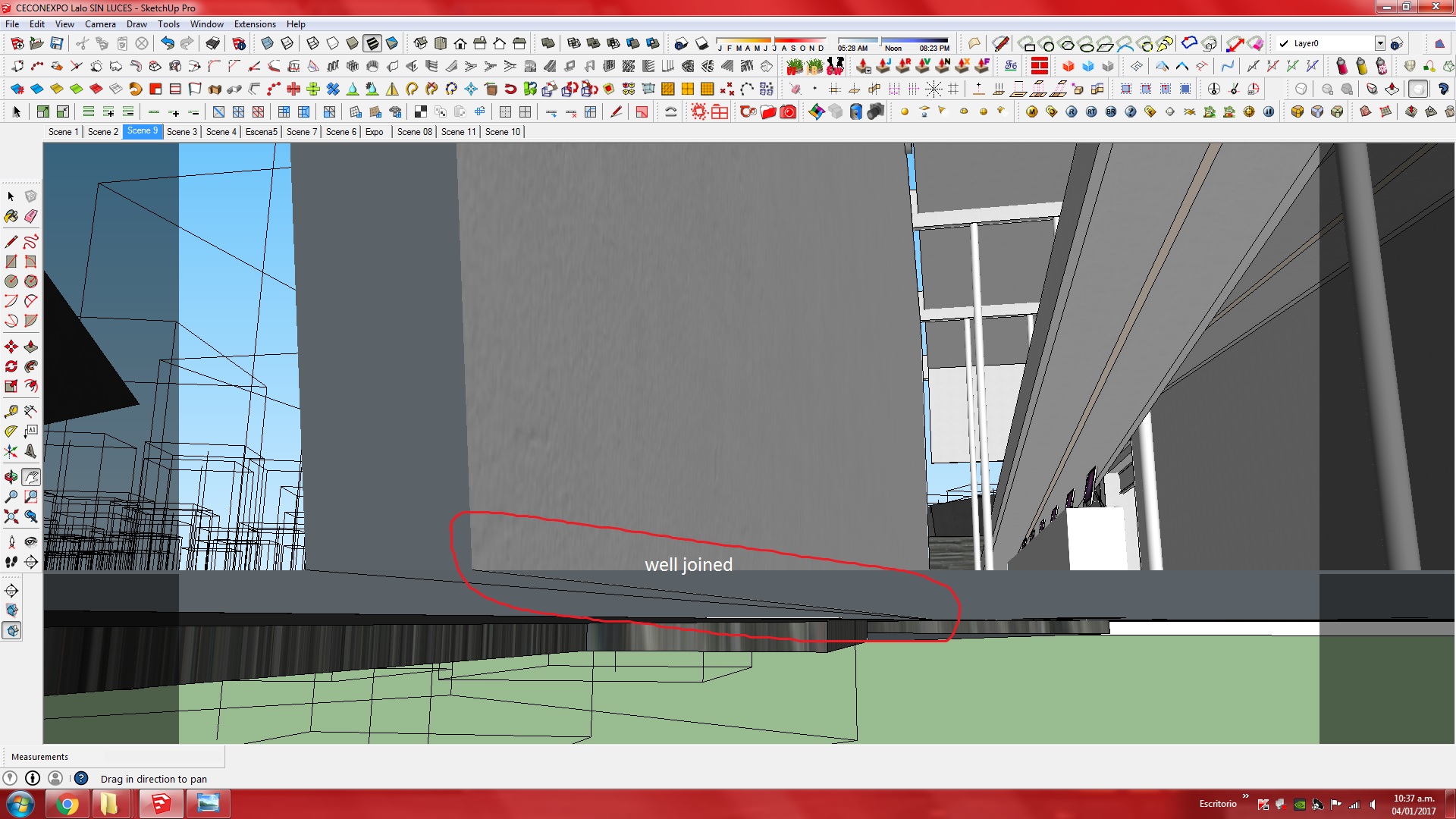
Task: Open the Camera menu
Action: (x=100, y=24)
